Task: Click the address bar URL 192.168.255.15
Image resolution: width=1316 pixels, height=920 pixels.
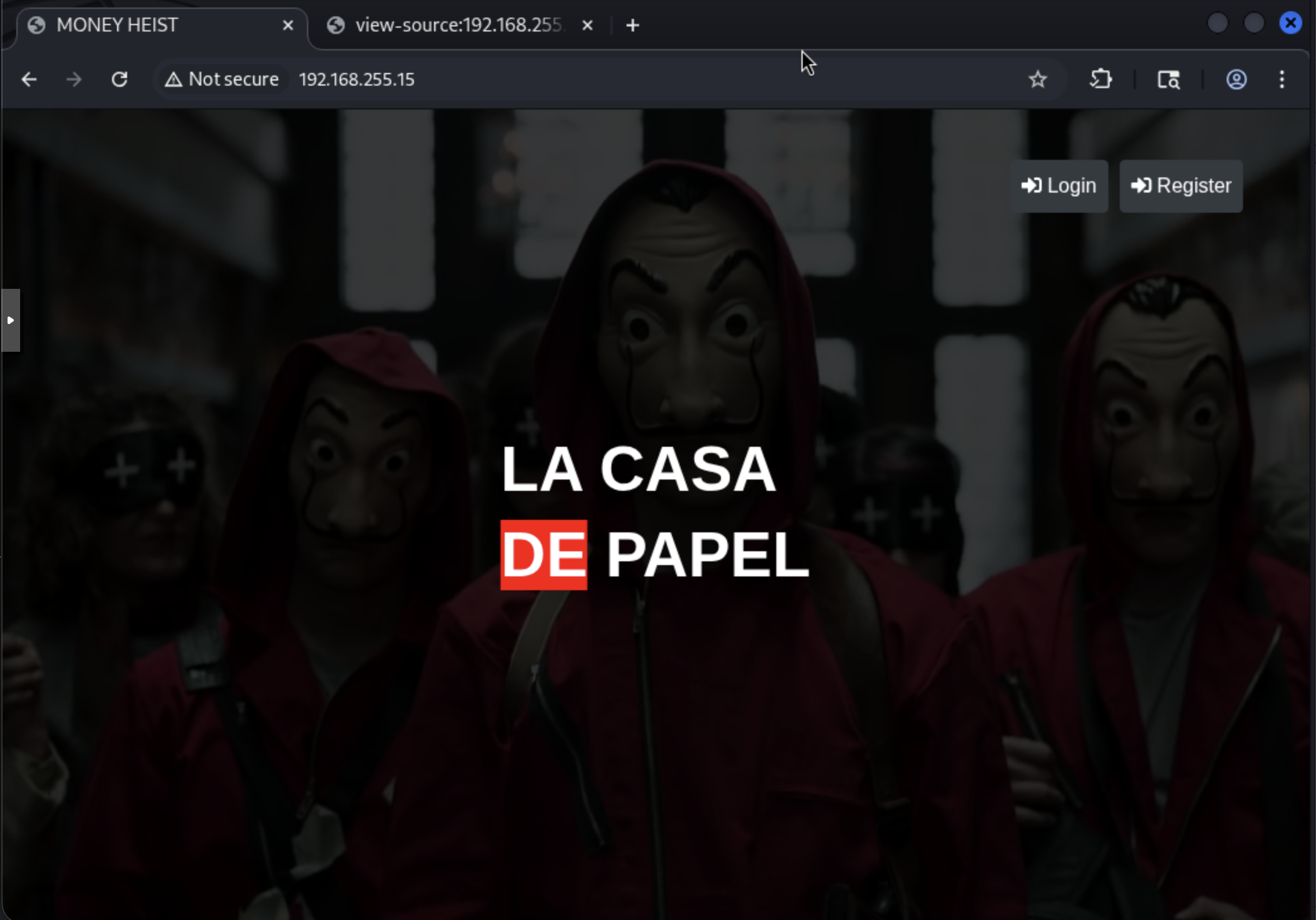Action: pyautogui.click(x=356, y=79)
